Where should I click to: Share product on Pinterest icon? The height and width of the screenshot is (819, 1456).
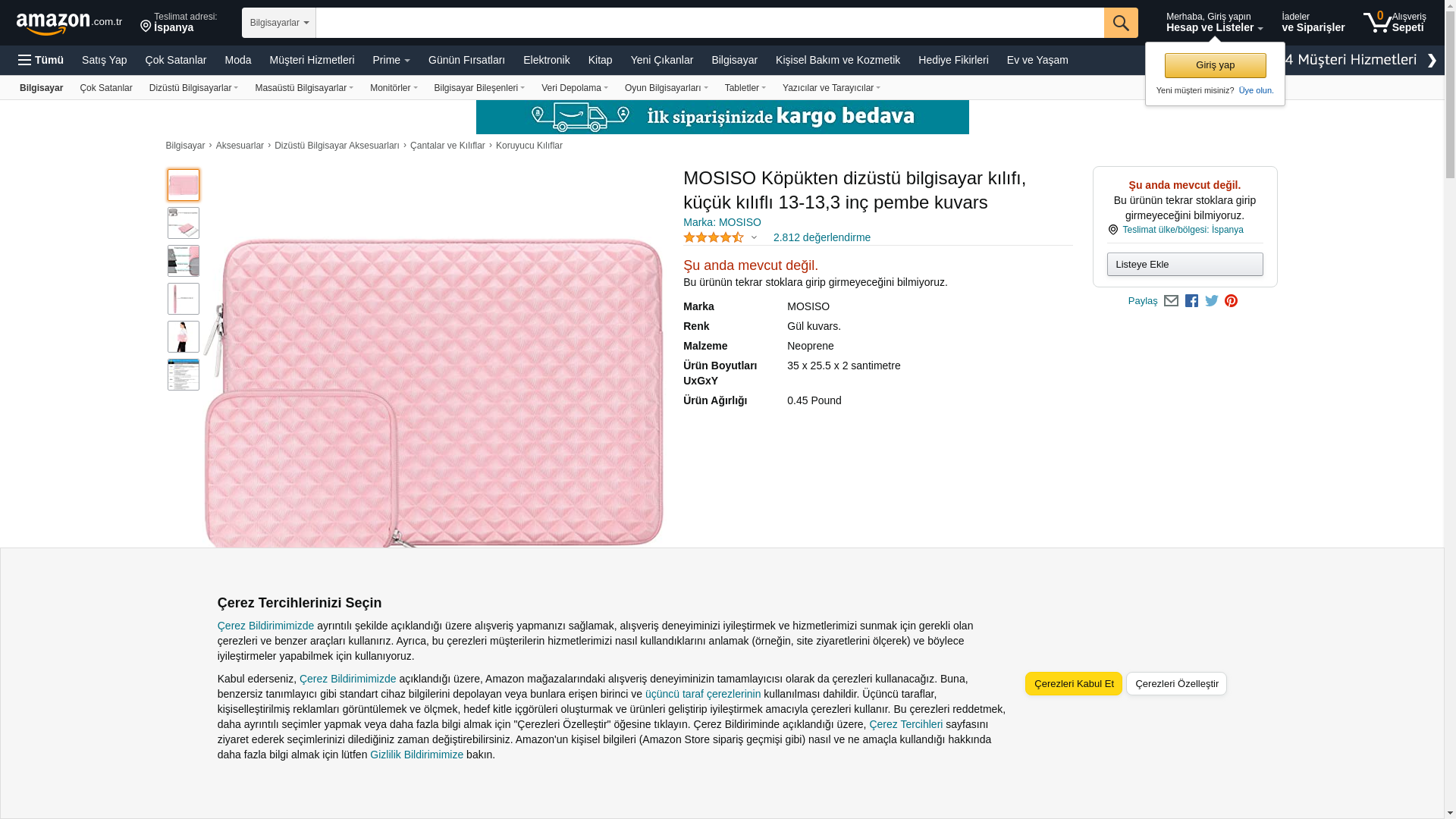click(1231, 301)
